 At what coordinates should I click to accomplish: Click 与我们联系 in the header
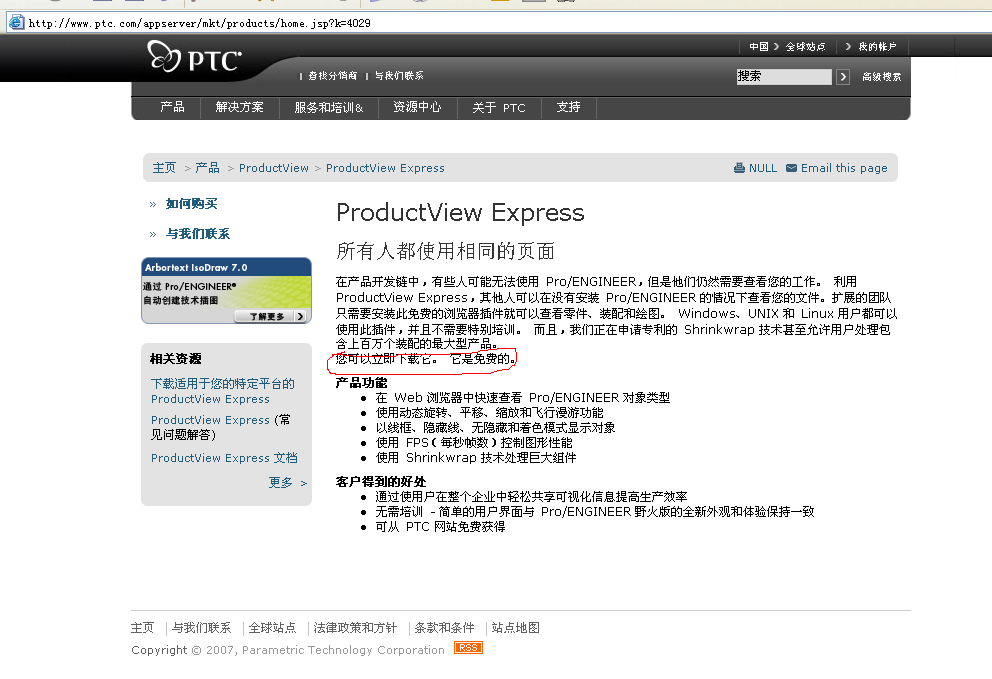click(399, 76)
